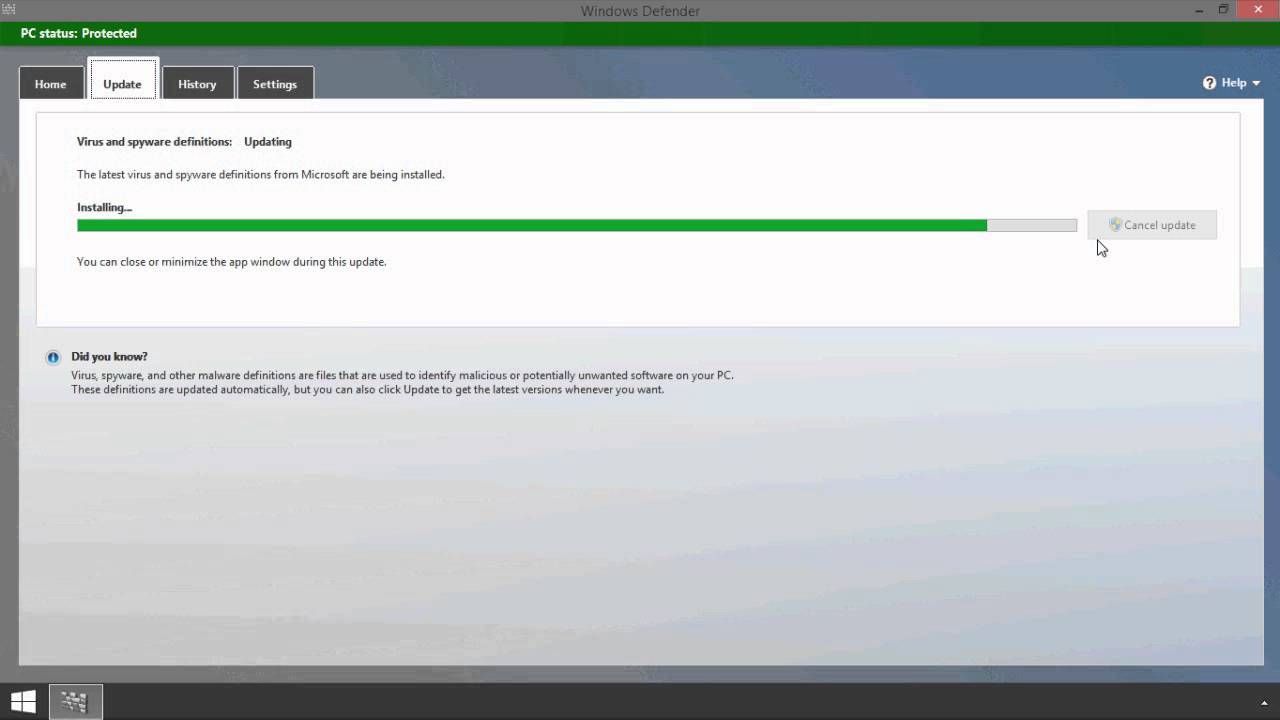The height and width of the screenshot is (720, 1280).
Task: Click the shield icon on Cancel update
Action: pyautogui.click(x=1115, y=225)
